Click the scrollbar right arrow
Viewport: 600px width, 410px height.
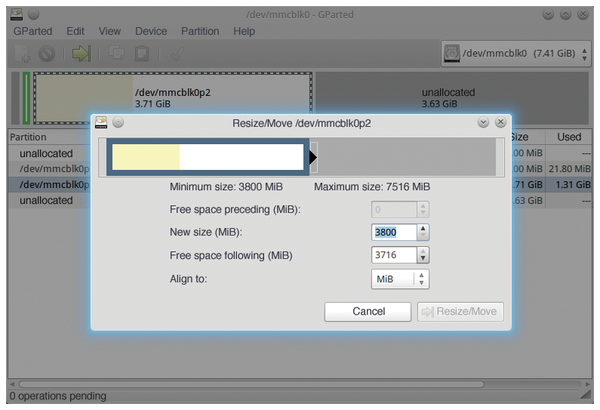588,384
